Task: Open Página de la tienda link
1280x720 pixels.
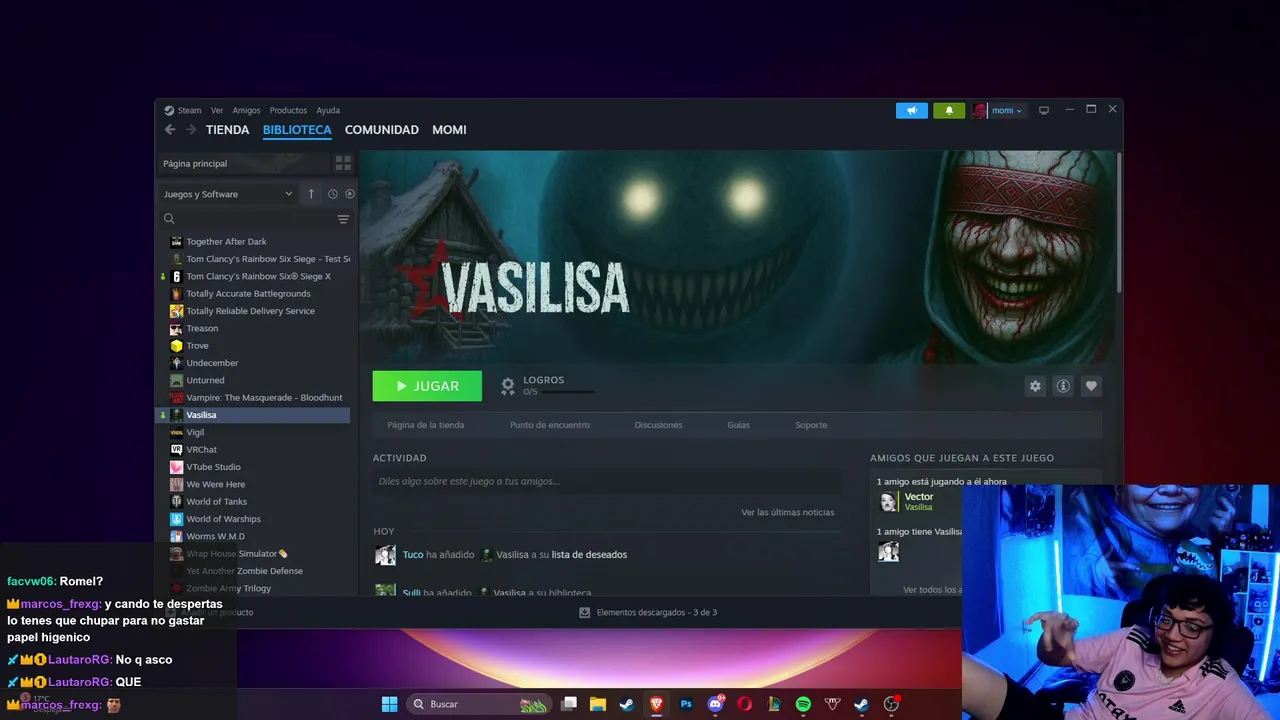Action: [x=426, y=425]
